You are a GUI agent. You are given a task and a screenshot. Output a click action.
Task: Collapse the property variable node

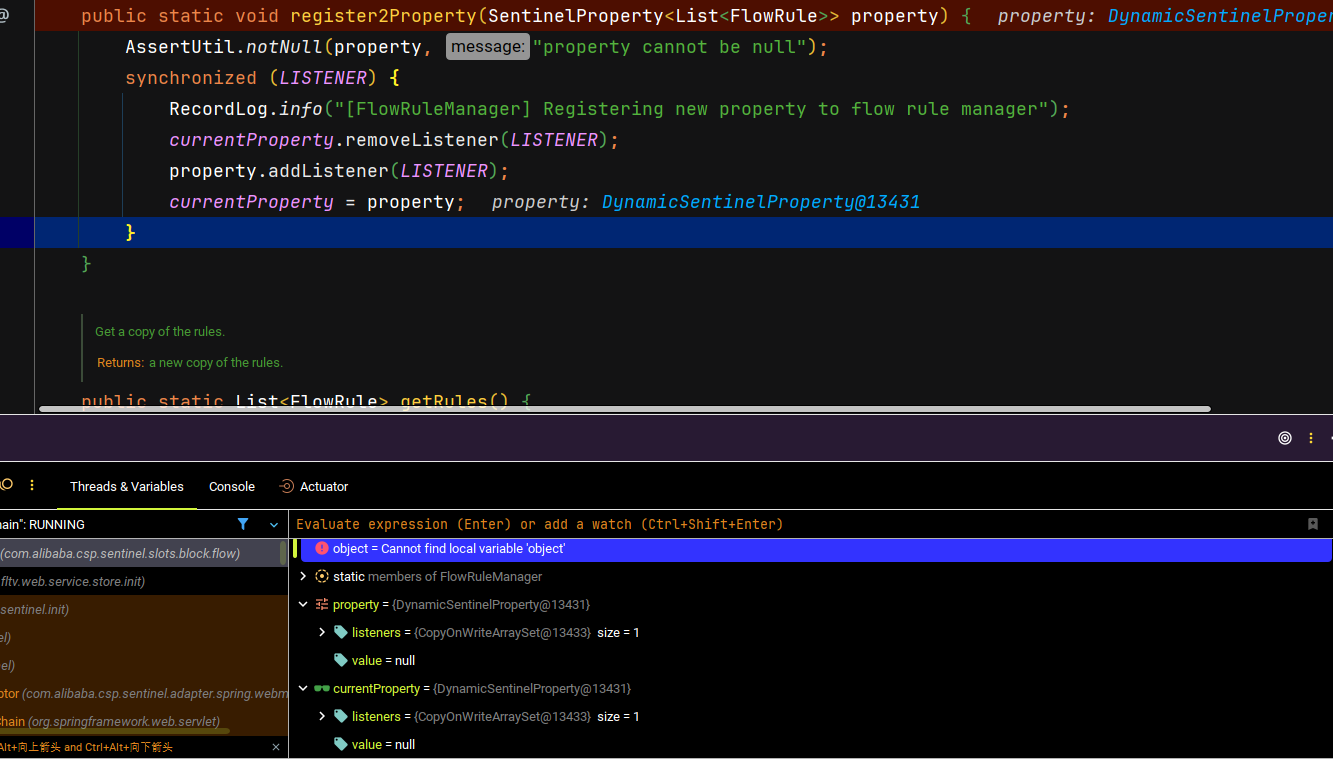click(303, 604)
